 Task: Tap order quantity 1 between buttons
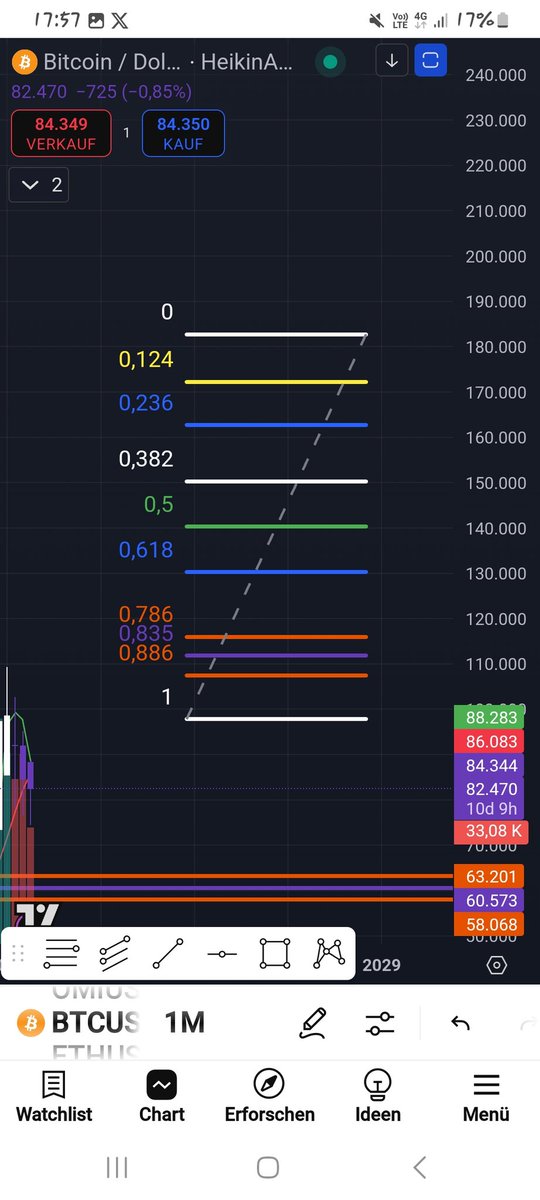tap(127, 132)
